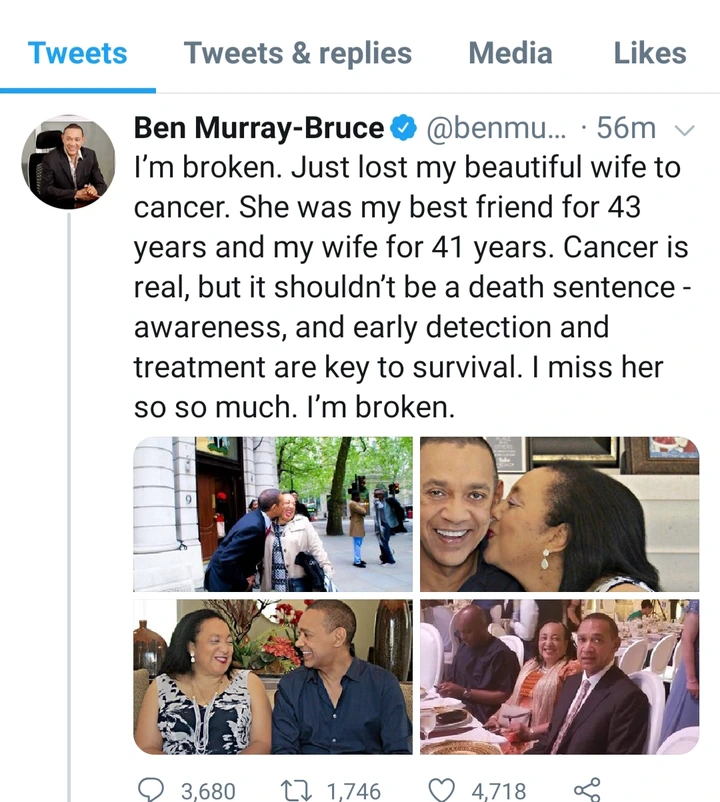Click the blue verified badge
Viewport: 720px width, 802px height.
click(403, 129)
